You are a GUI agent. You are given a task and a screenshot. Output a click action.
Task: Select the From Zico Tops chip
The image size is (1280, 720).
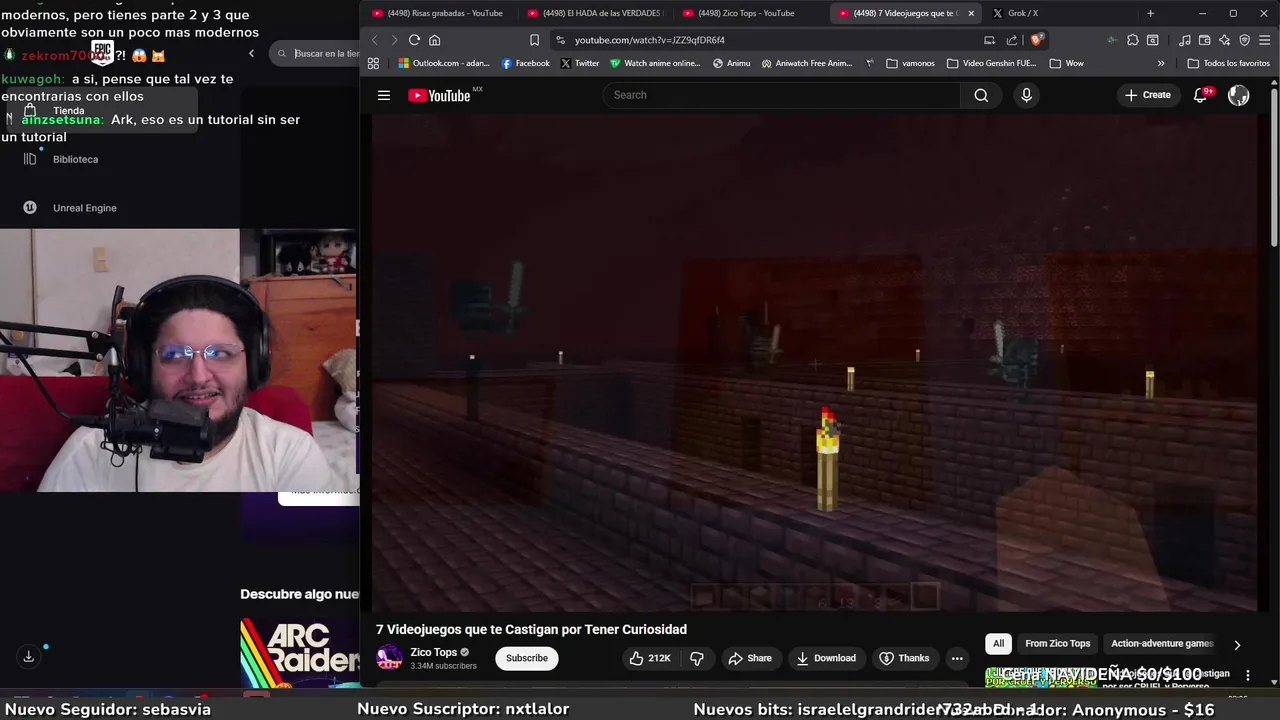click(1057, 644)
